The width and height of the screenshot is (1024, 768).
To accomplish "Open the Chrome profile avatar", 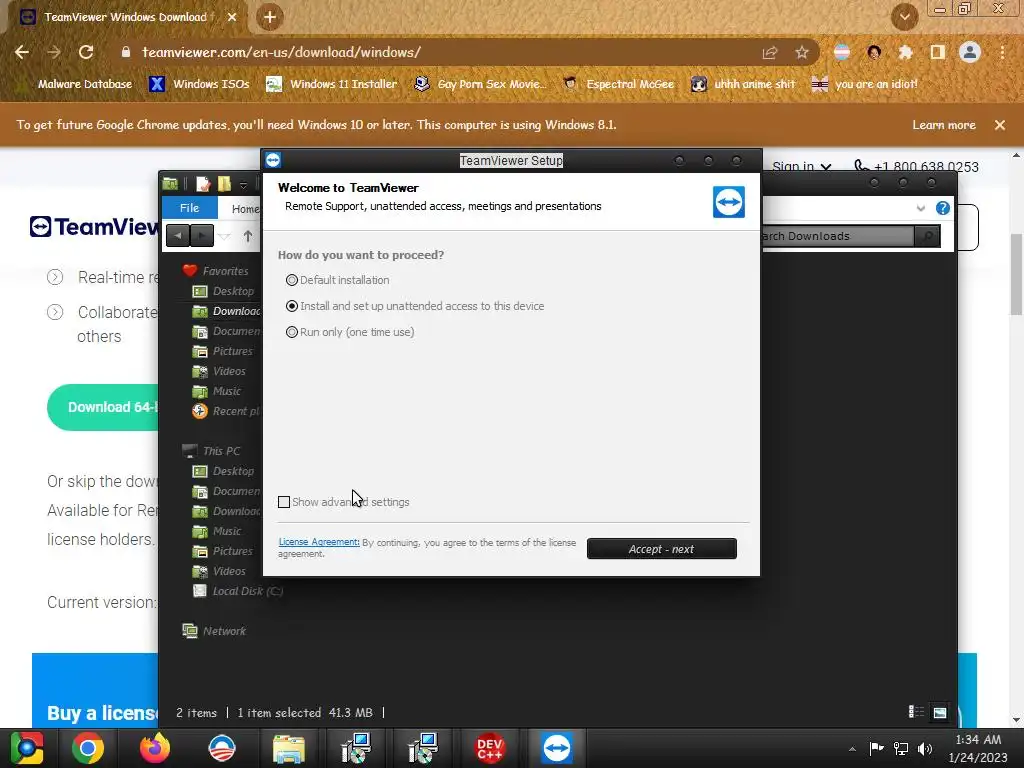I will (970, 52).
